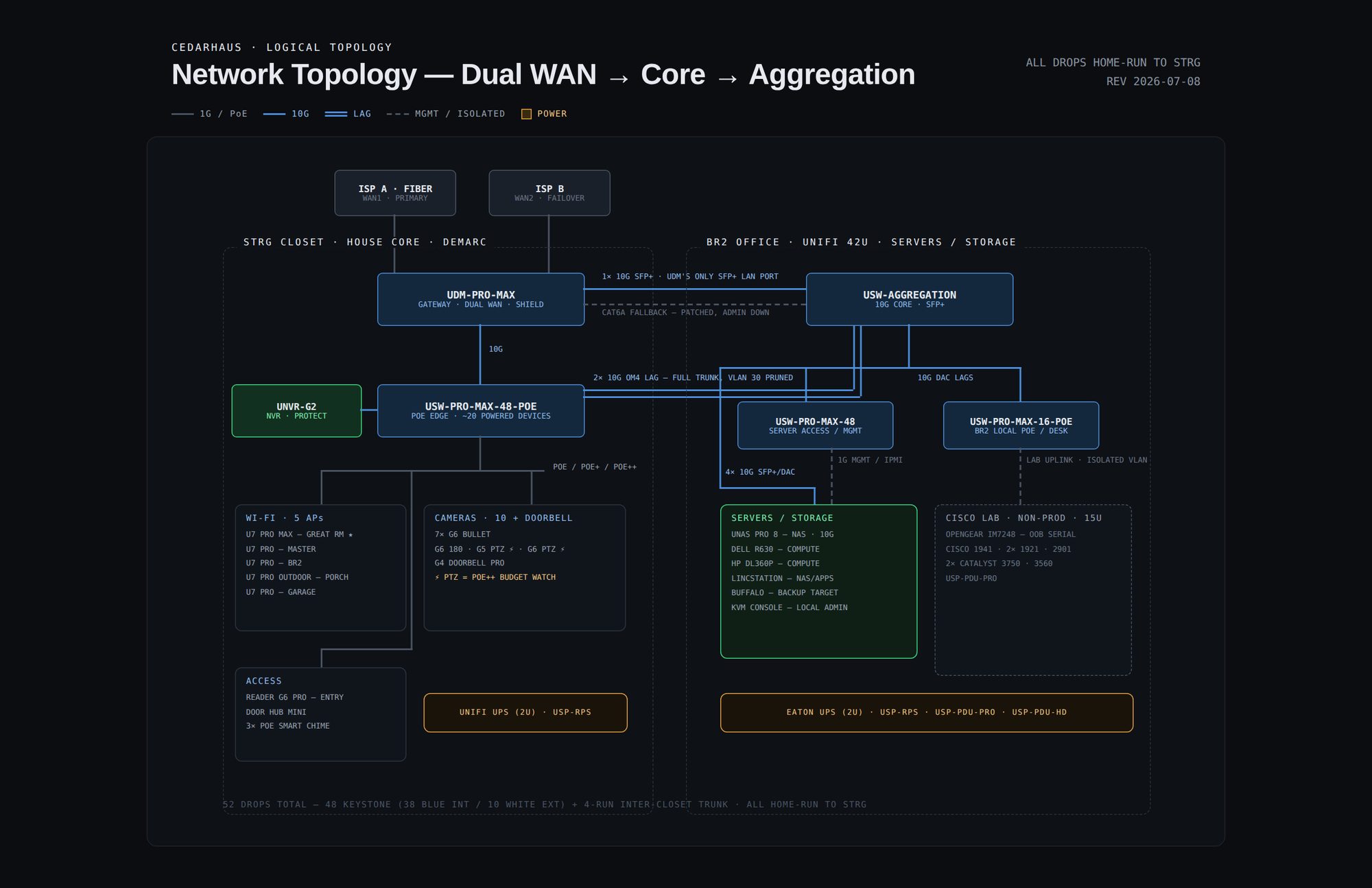Click the PTZ = POE++ BUDGET WATCH warning

pyautogui.click(x=495, y=578)
